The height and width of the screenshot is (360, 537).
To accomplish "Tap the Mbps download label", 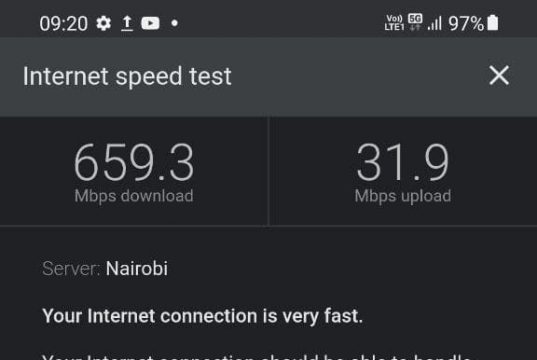I will [x=134, y=196].
